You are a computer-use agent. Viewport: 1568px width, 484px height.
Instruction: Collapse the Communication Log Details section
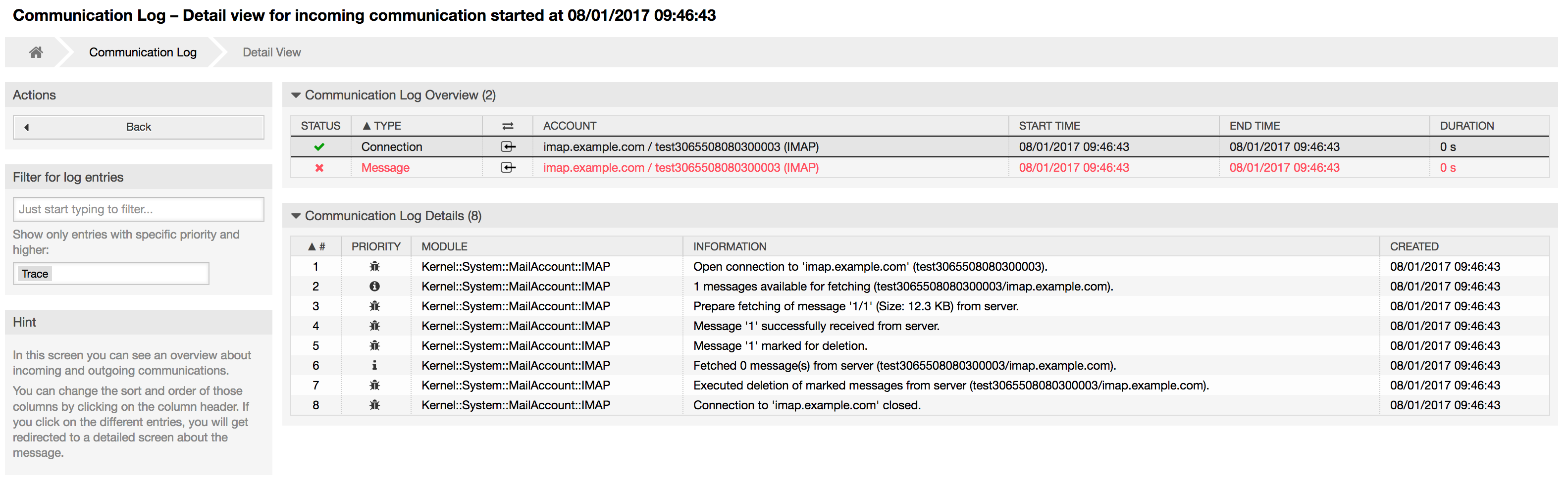coord(297,216)
